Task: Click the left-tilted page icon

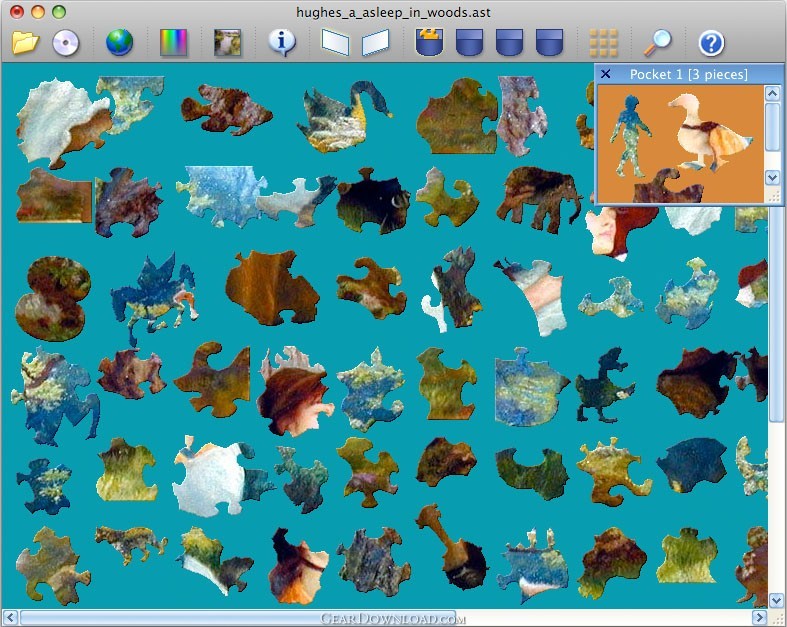Action: coord(335,42)
